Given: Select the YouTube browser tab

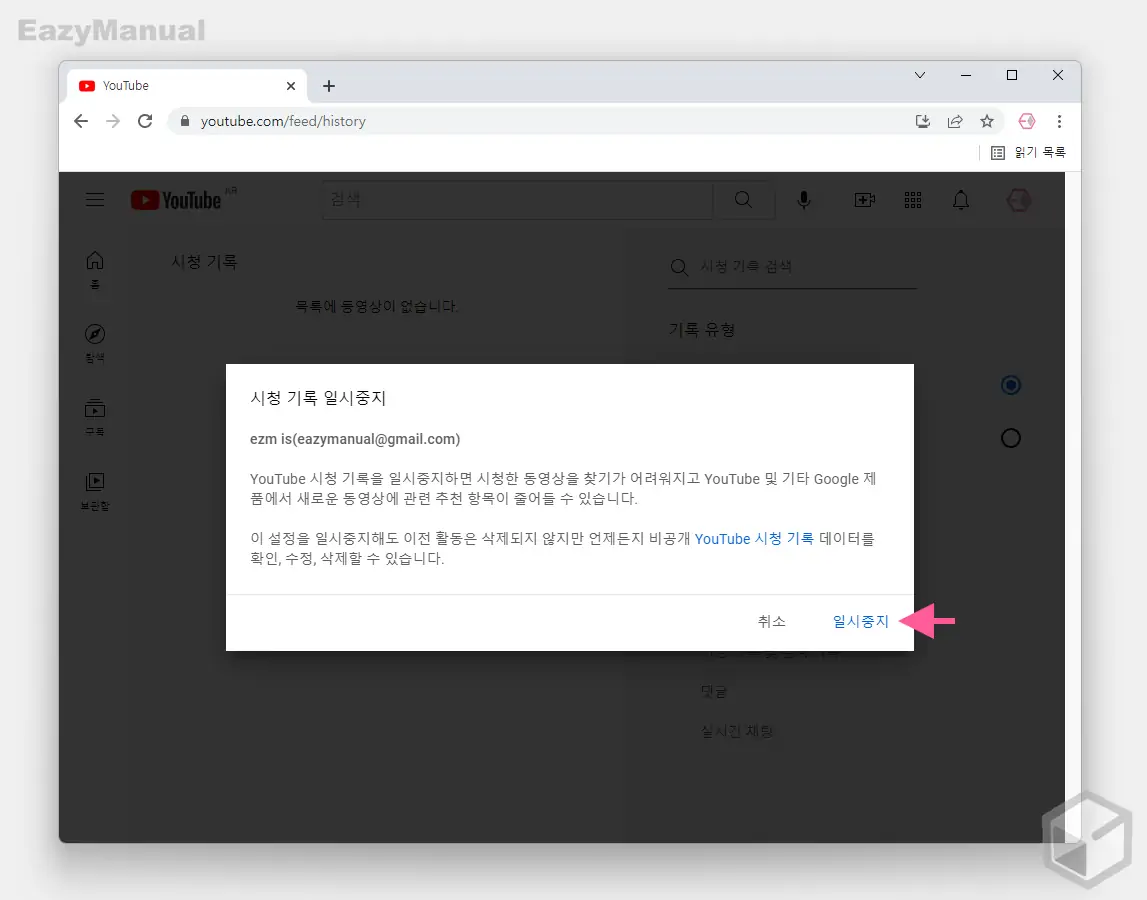Looking at the screenshot, I should click(x=187, y=86).
